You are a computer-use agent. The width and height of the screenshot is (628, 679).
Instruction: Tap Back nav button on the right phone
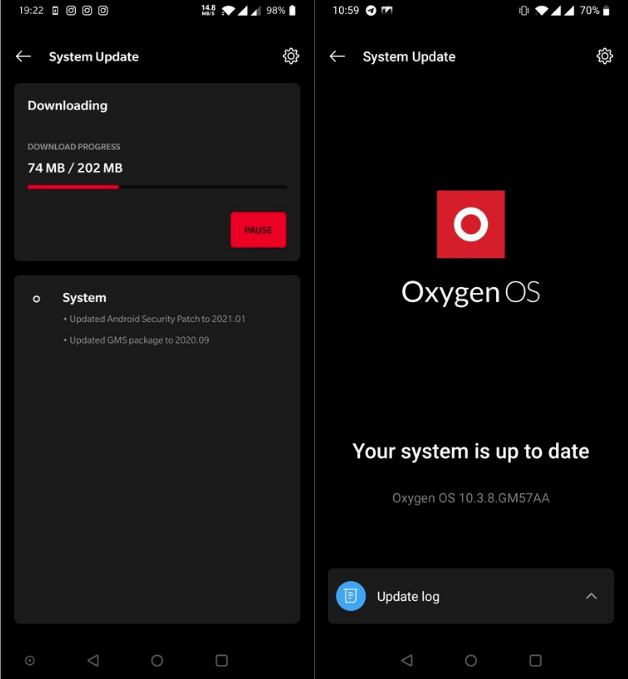pos(407,660)
